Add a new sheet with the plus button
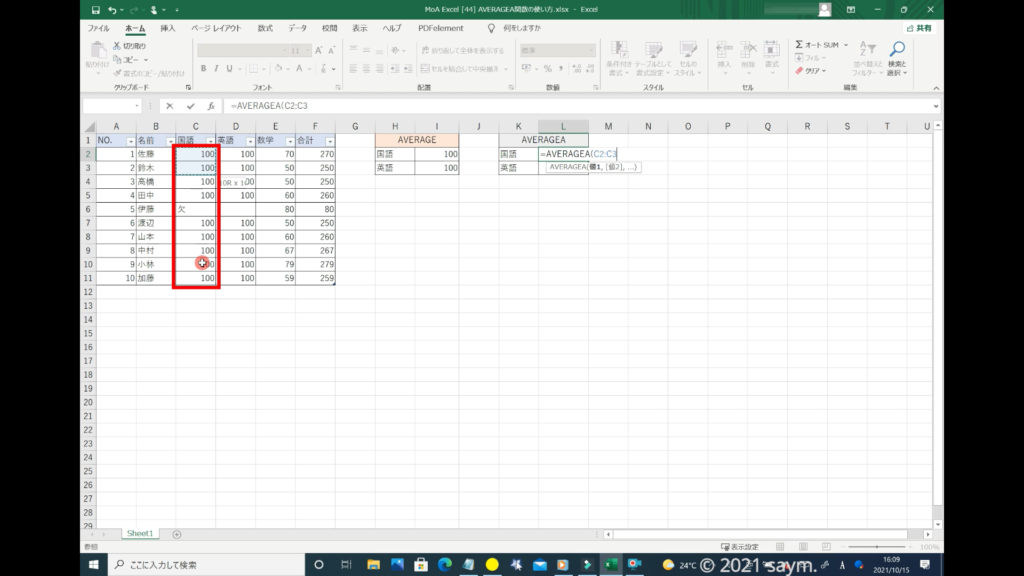This screenshot has height=576, width=1024. point(177,535)
